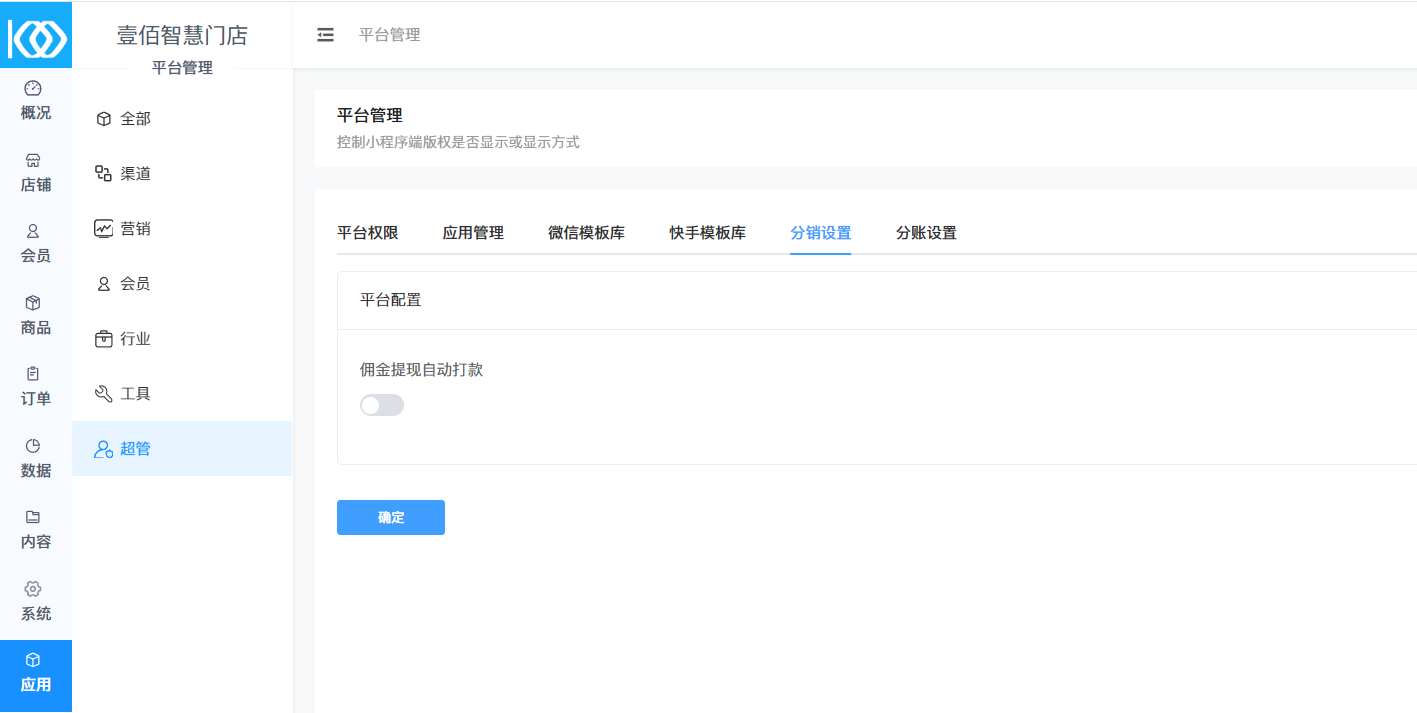Switch to 平台权限 tab
Image resolution: width=1417 pixels, height=713 pixels.
tap(368, 233)
